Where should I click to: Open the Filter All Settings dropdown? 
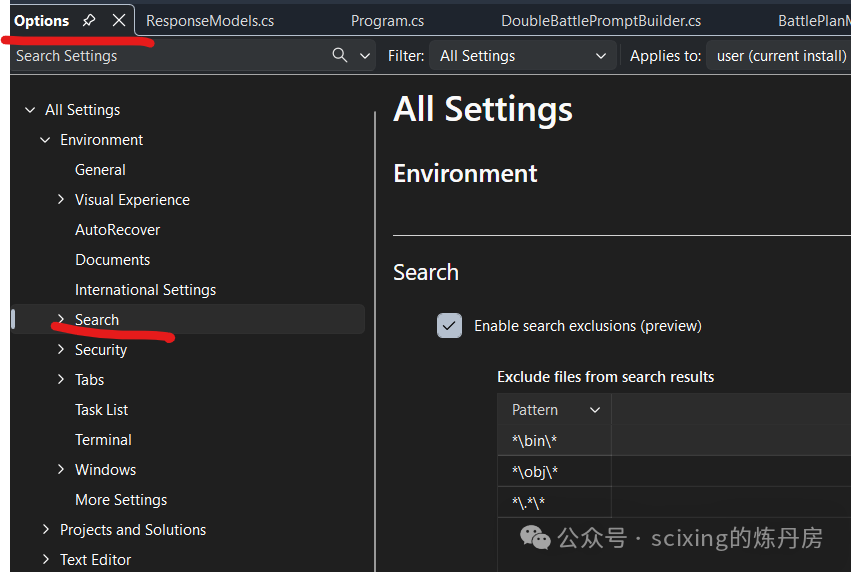[x=523, y=56]
